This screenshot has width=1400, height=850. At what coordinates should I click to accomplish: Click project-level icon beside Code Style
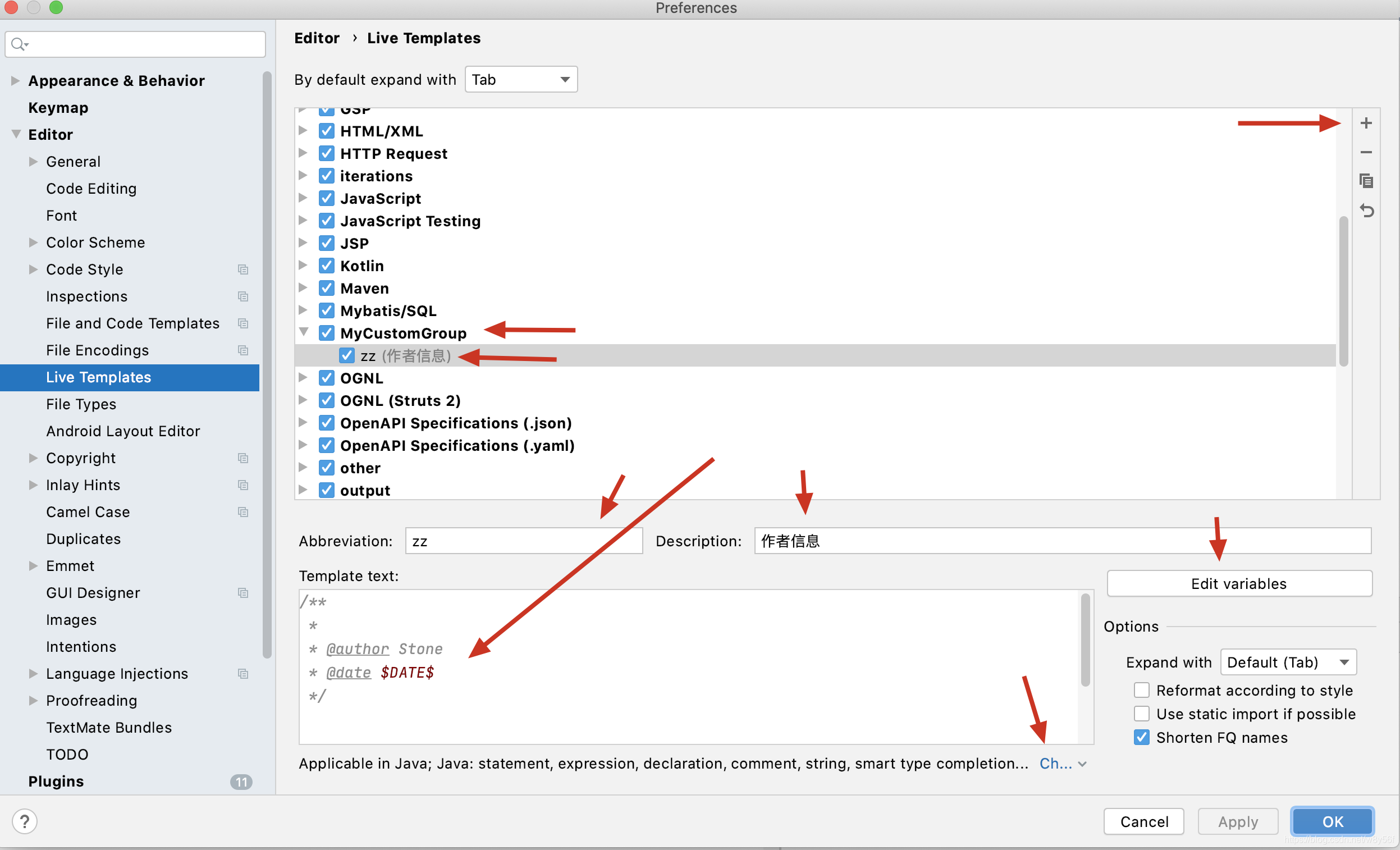pos(243,269)
